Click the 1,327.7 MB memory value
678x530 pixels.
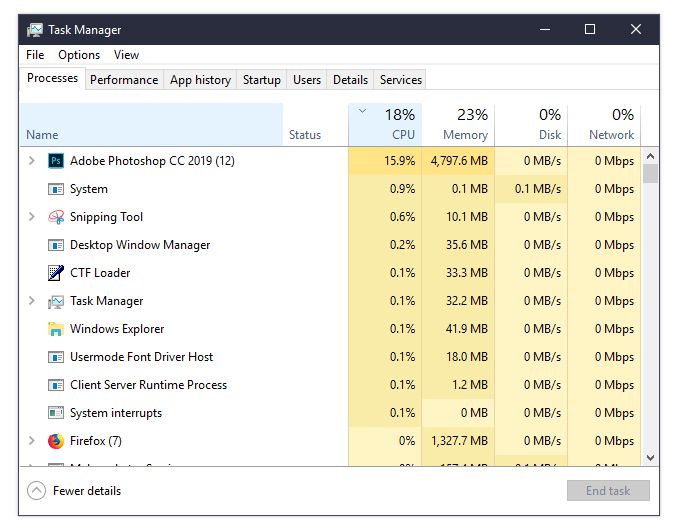tap(459, 441)
